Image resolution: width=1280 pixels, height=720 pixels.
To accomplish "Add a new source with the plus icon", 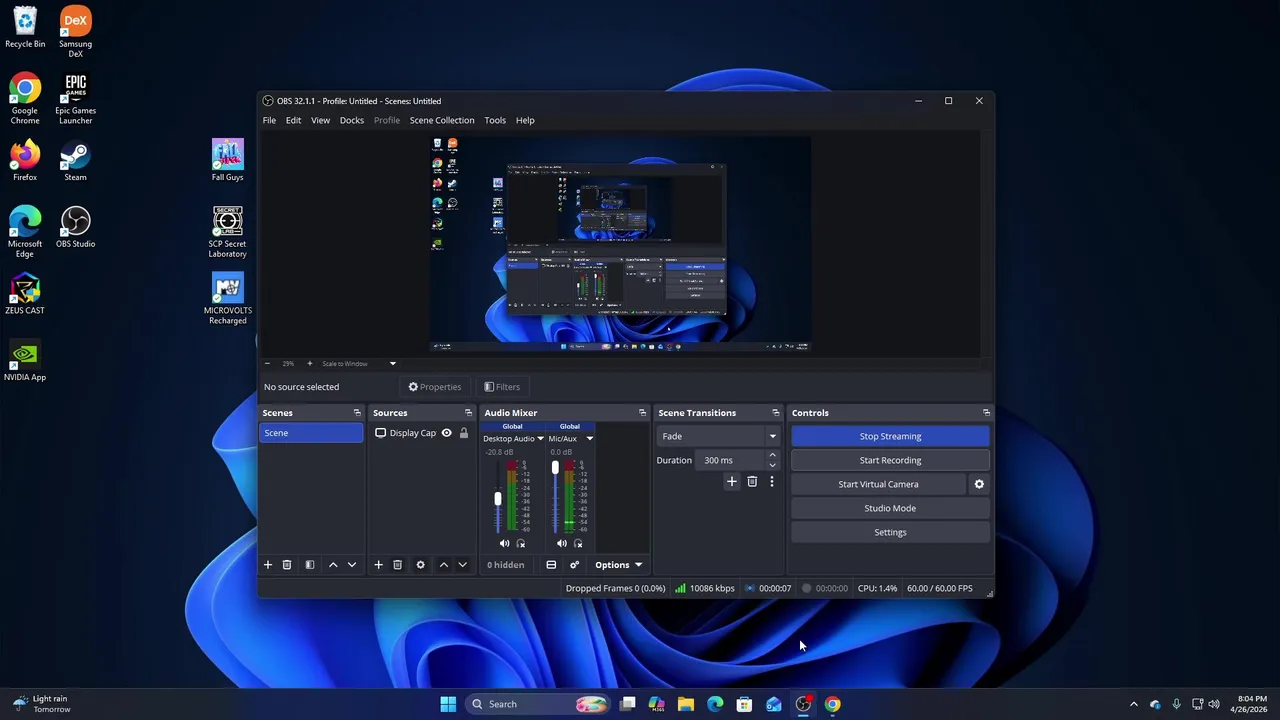I will pyautogui.click(x=378, y=565).
